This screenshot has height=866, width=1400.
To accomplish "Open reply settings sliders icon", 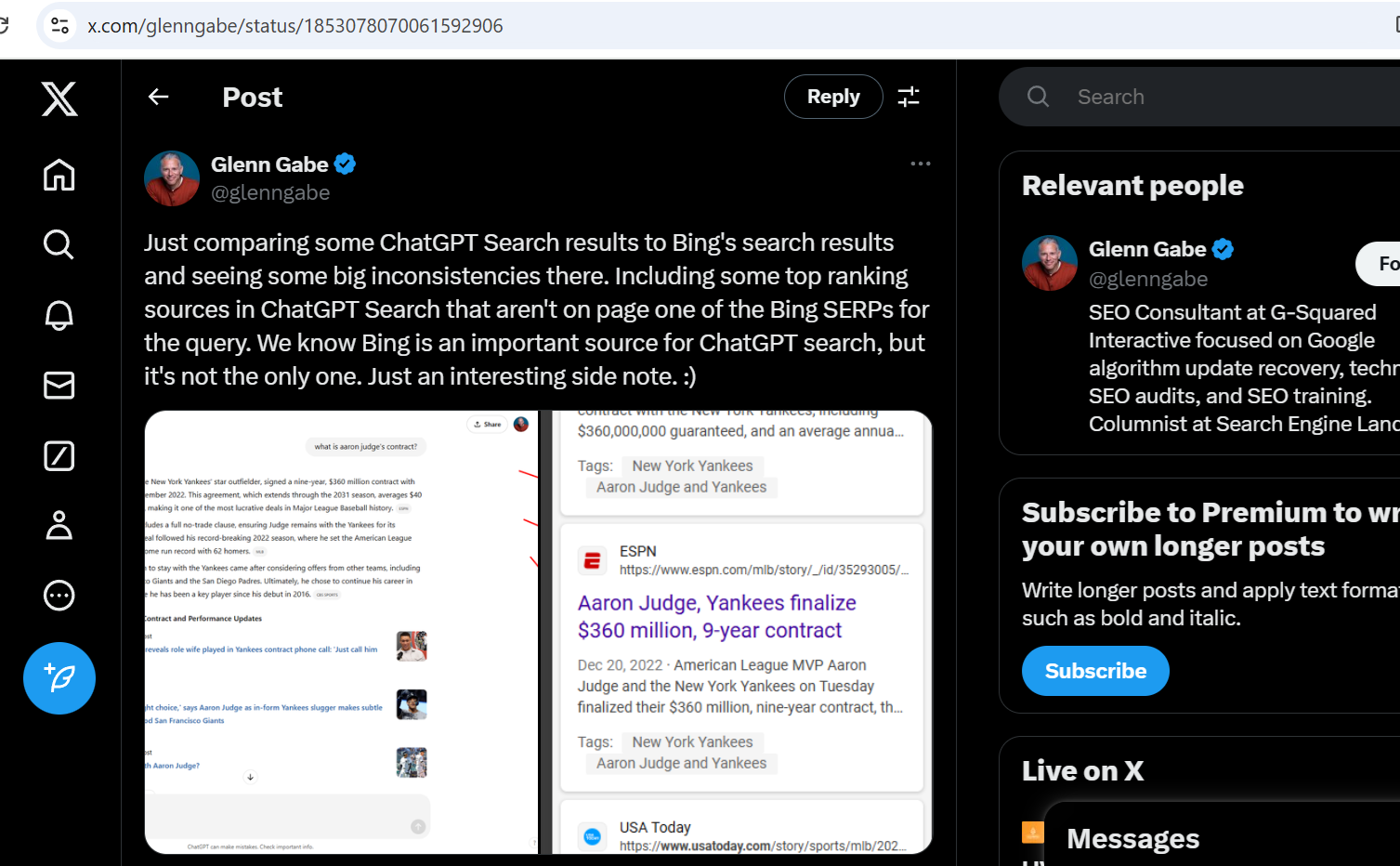I will (x=909, y=97).
